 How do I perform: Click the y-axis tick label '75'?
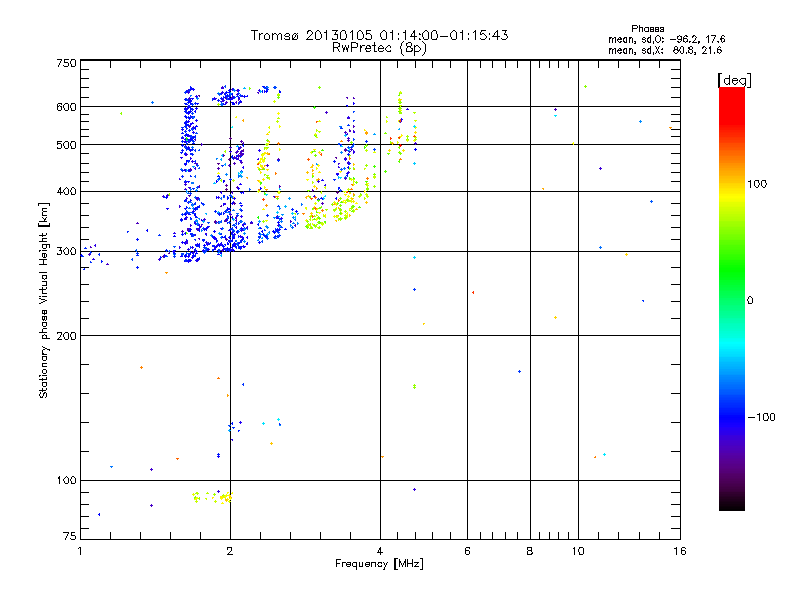tap(70, 536)
